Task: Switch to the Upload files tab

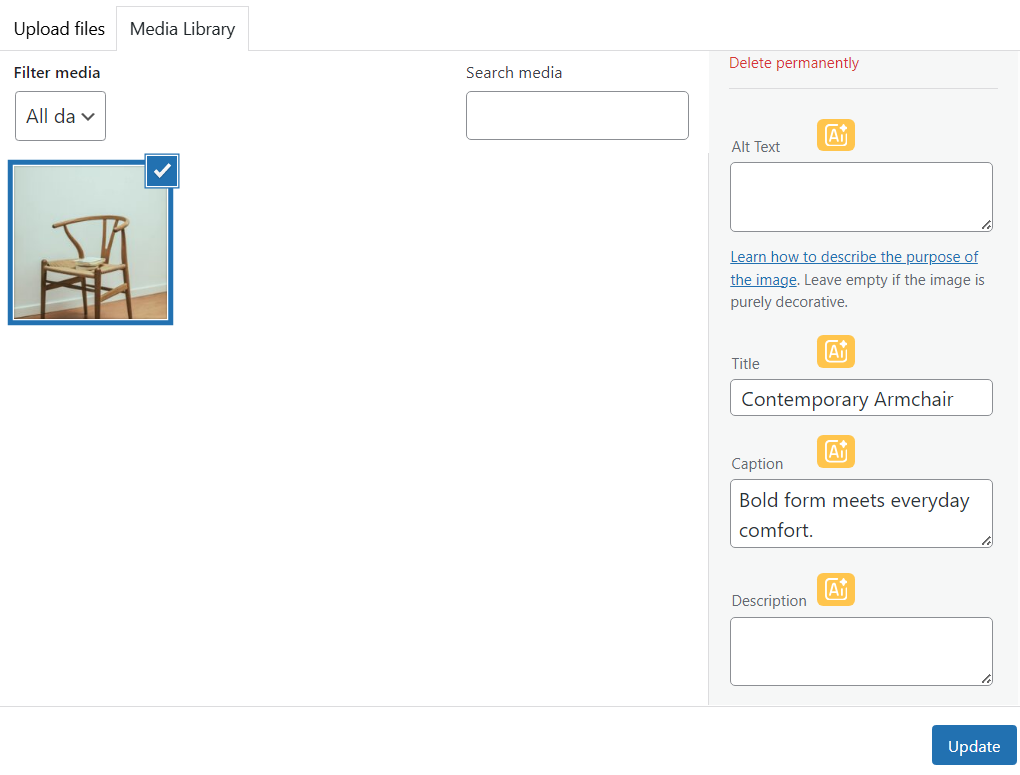Action: [59, 29]
